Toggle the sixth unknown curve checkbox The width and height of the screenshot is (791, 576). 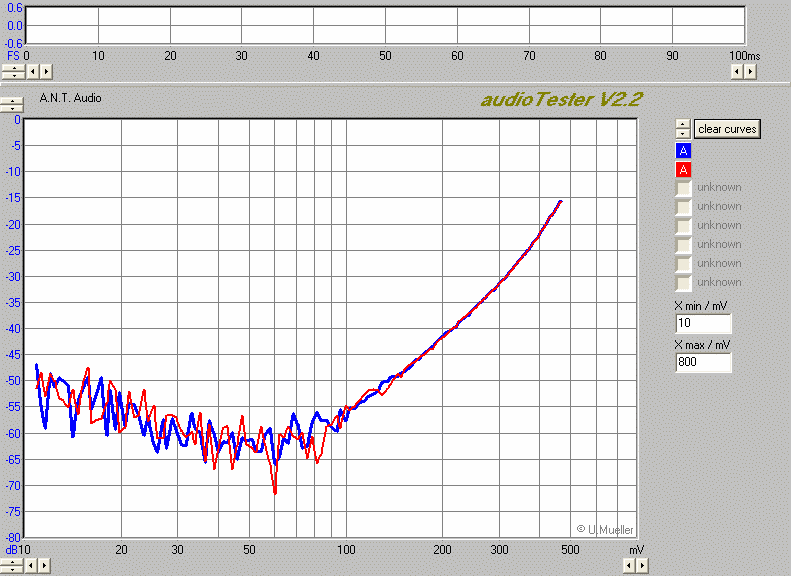tap(683, 283)
